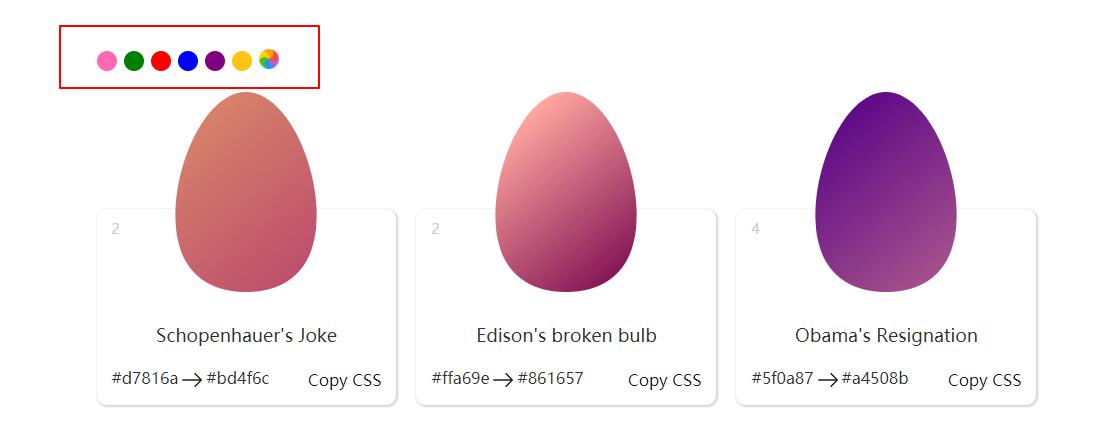
Task: Show all colors with rainbow dot
Action: pyautogui.click(x=269, y=59)
